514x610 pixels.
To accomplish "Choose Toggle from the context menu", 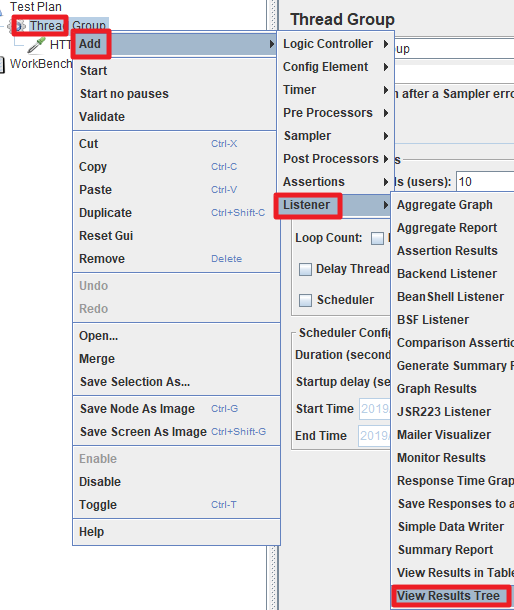I will tap(176, 505).
